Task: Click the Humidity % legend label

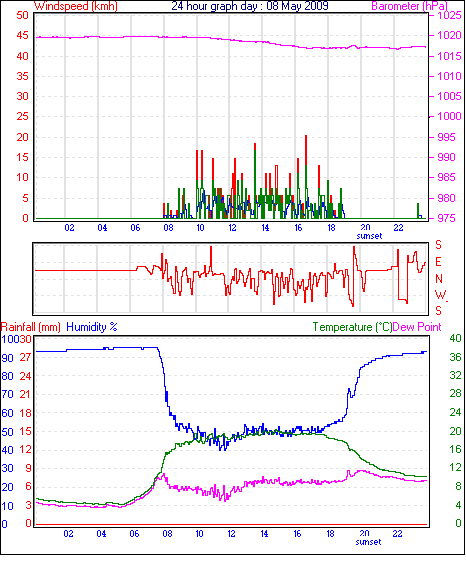Action: pyautogui.click(x=92, y=327)
